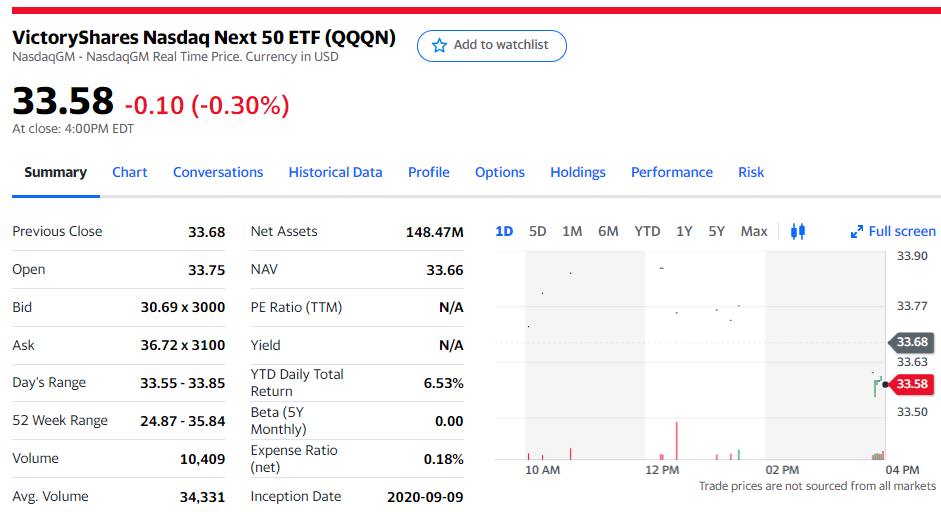This screenshot has width=941, height=512.
Task: Click the gray 33.68 previous close marker
Action: [911, 342]
